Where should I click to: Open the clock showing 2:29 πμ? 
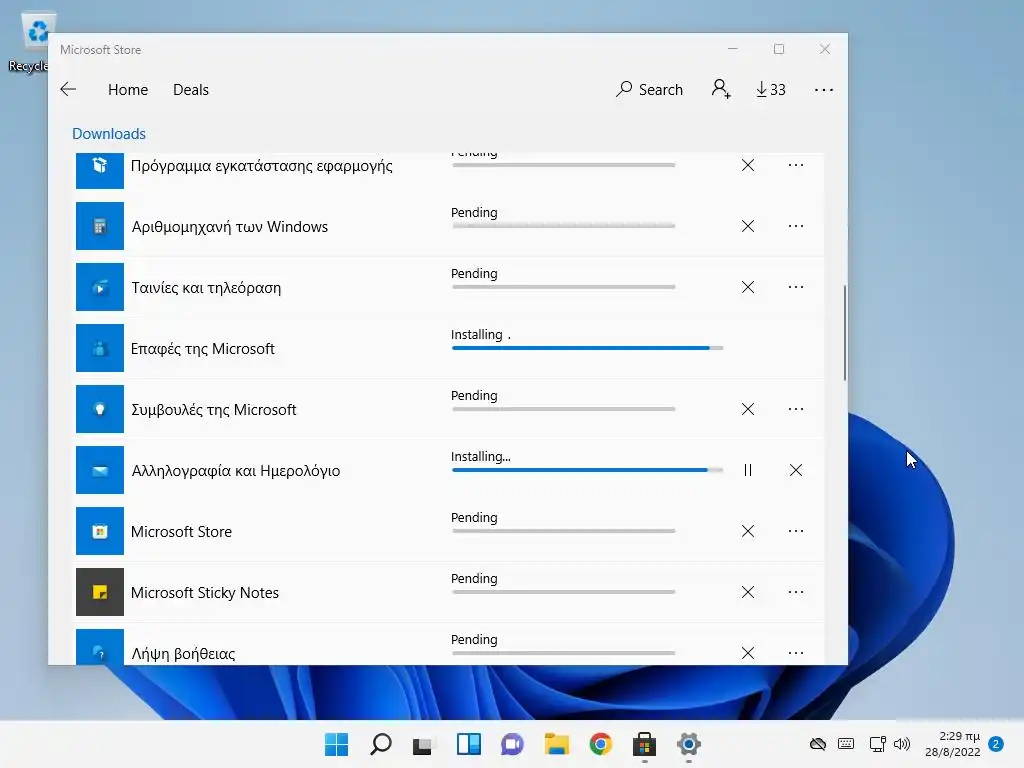tap(953, 744)
